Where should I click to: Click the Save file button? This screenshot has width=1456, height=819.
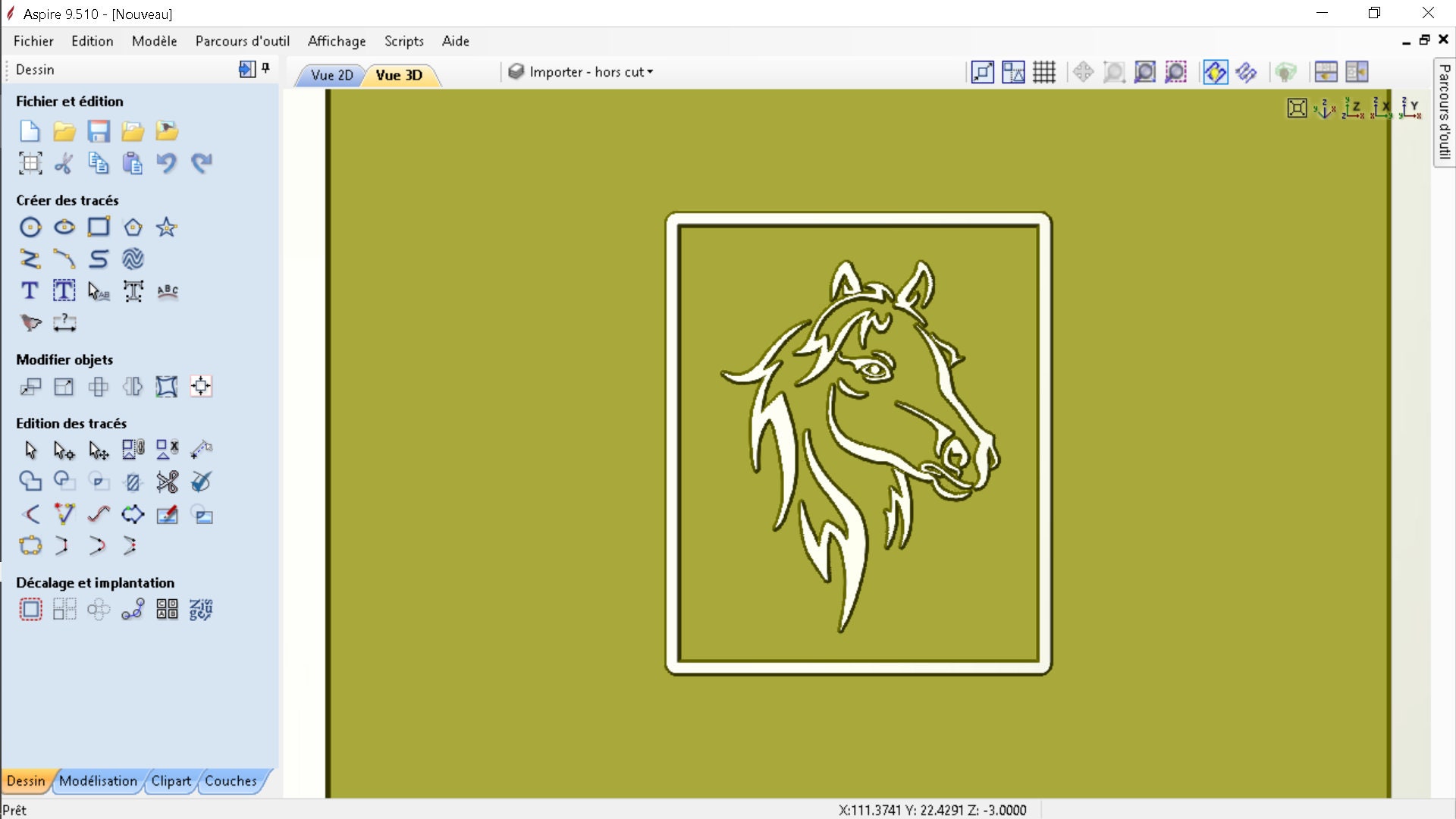tap(99, 130)
